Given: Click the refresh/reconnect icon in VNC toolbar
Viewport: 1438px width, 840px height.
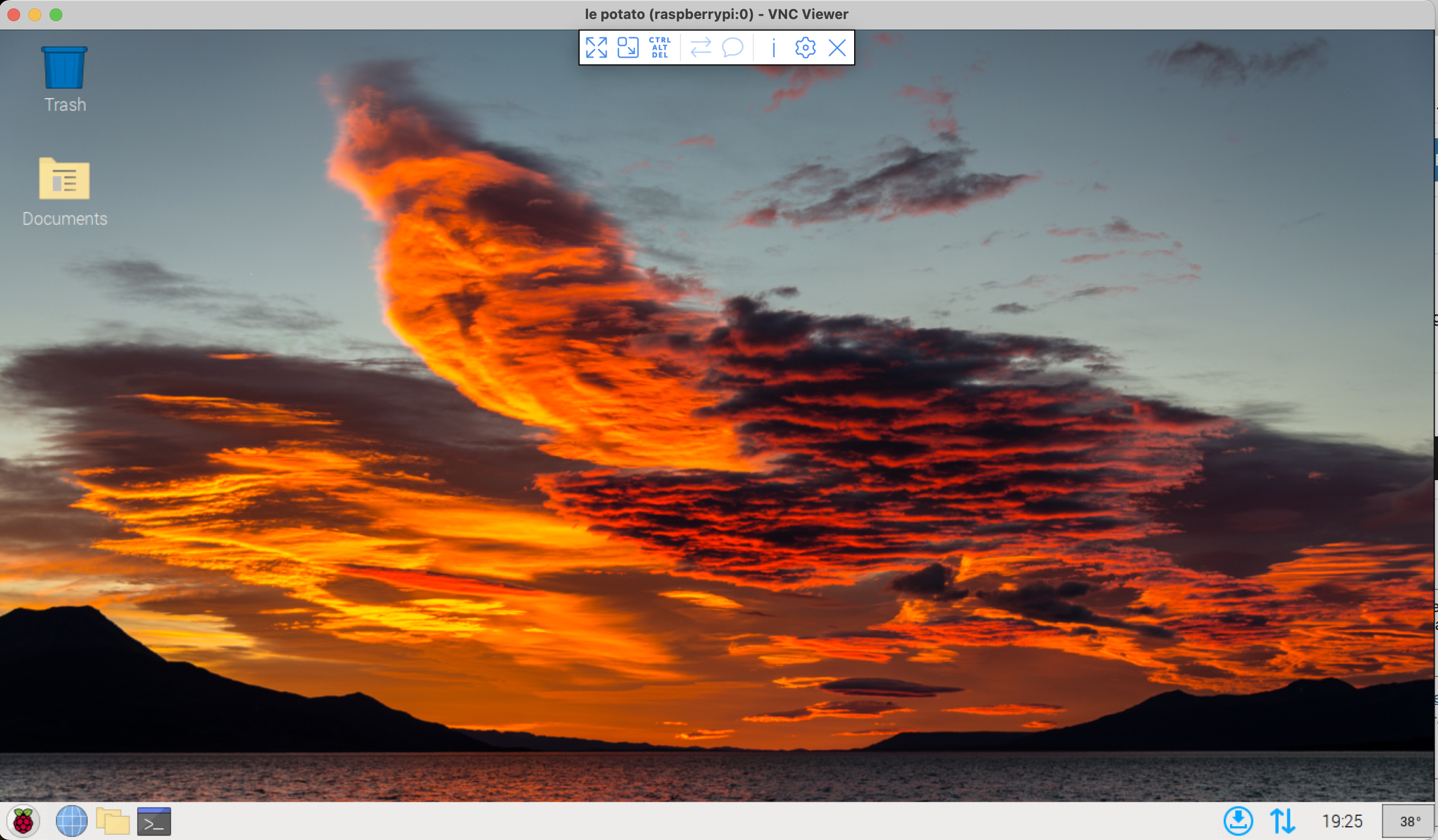Looking at the screenshot, I should point(700,47).
